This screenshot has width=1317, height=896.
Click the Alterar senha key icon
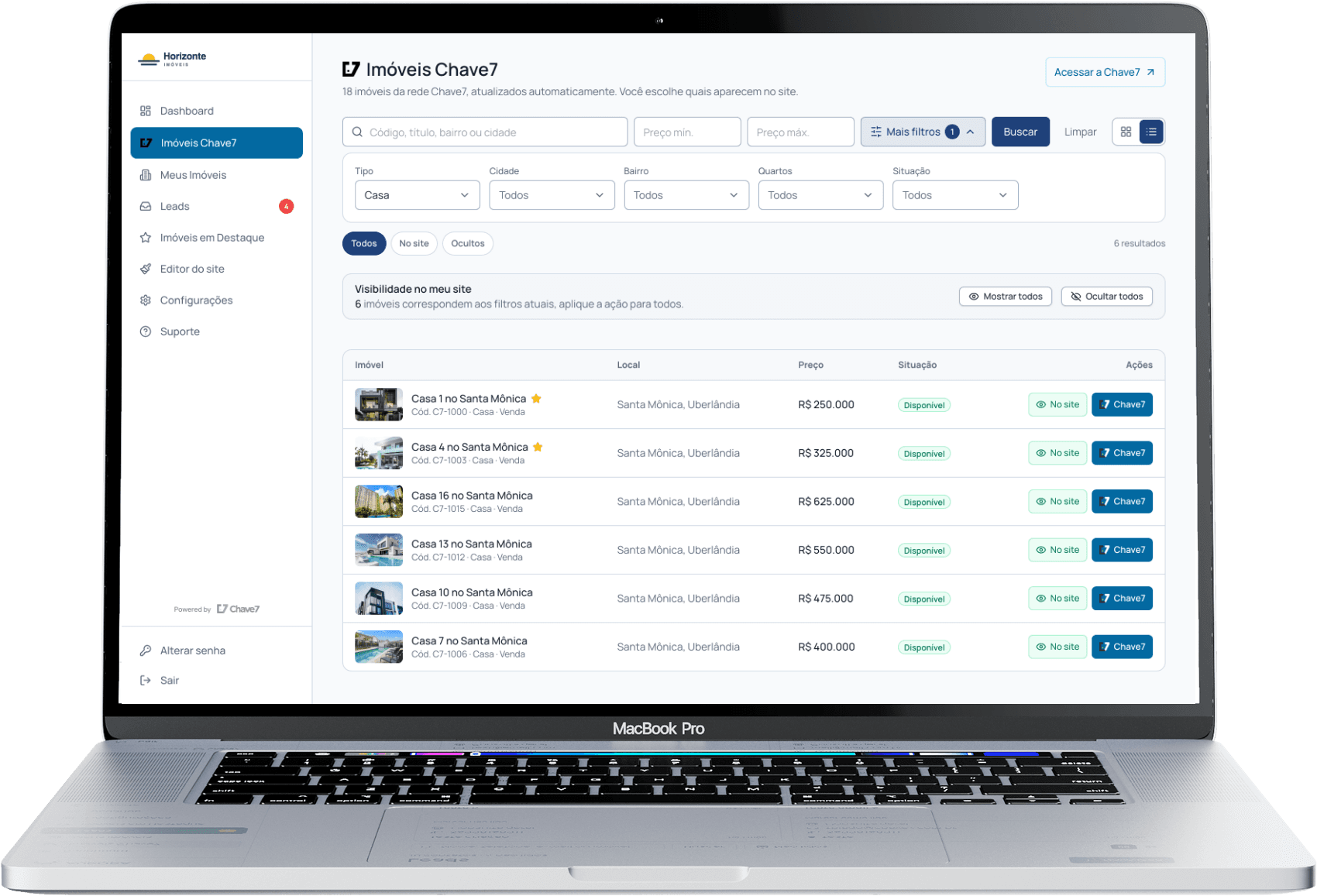coord(145,651)
